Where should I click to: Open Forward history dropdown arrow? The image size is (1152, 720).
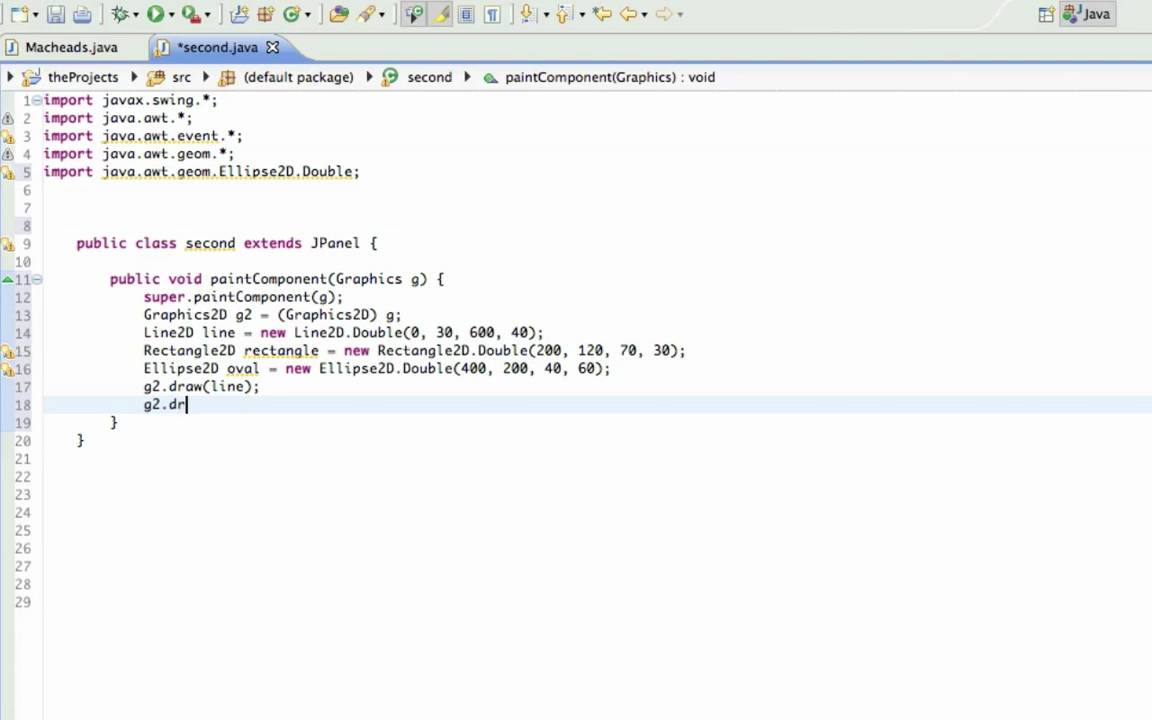[680, 15]
